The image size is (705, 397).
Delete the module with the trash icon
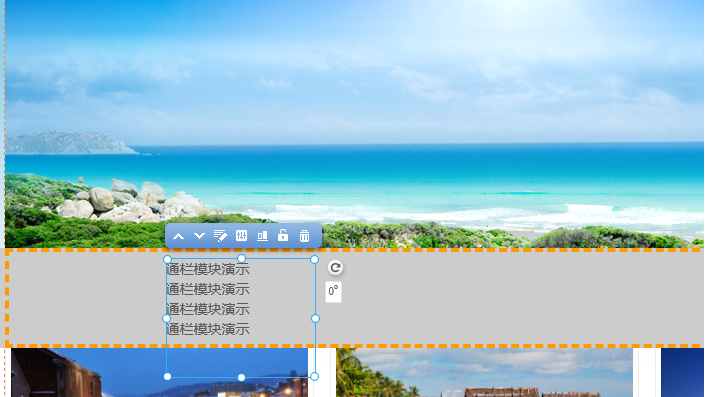point(304,236)
